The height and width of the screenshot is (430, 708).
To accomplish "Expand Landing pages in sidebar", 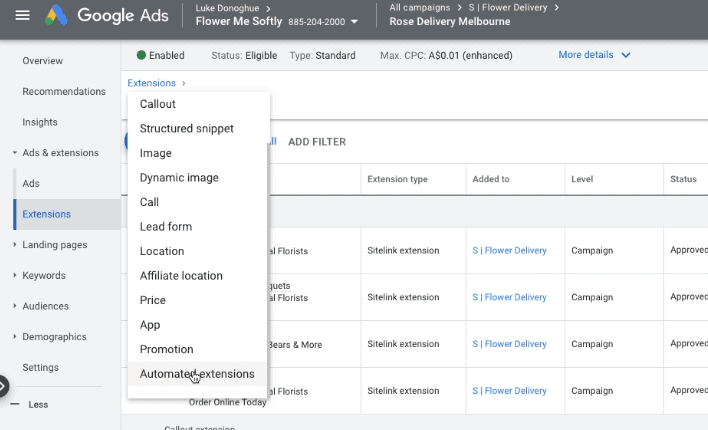I will point(15,245).
